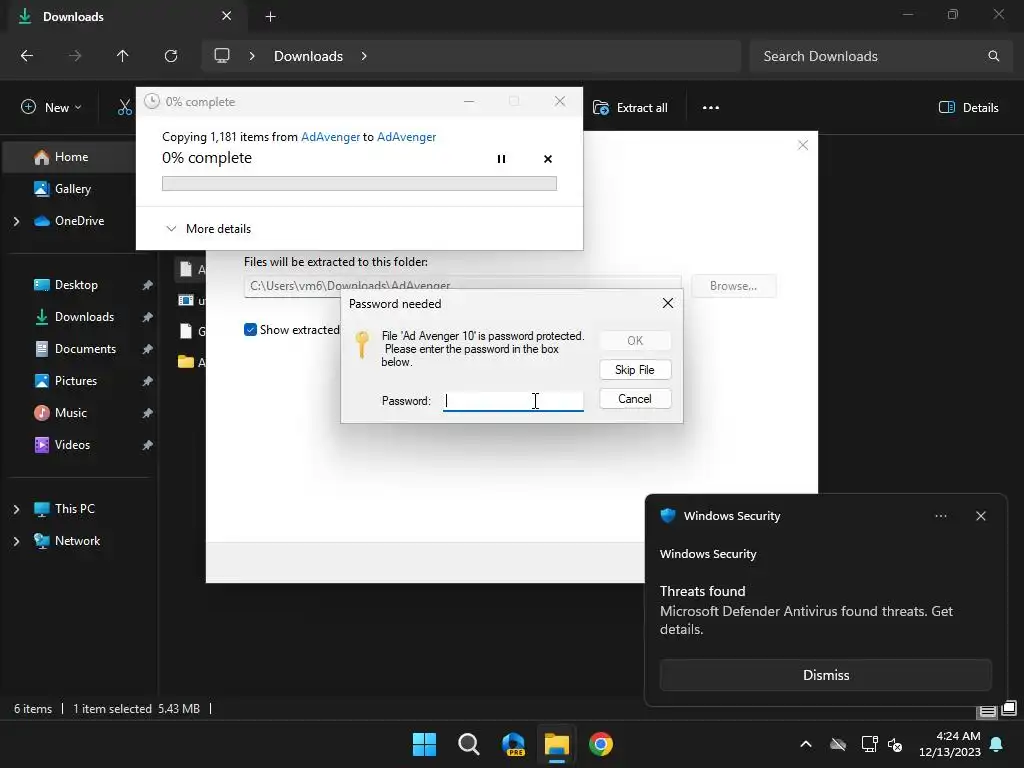Dismiss the Windows Security notification
1024x768 pixels.
pyautogui.click(x=825, y=675)
